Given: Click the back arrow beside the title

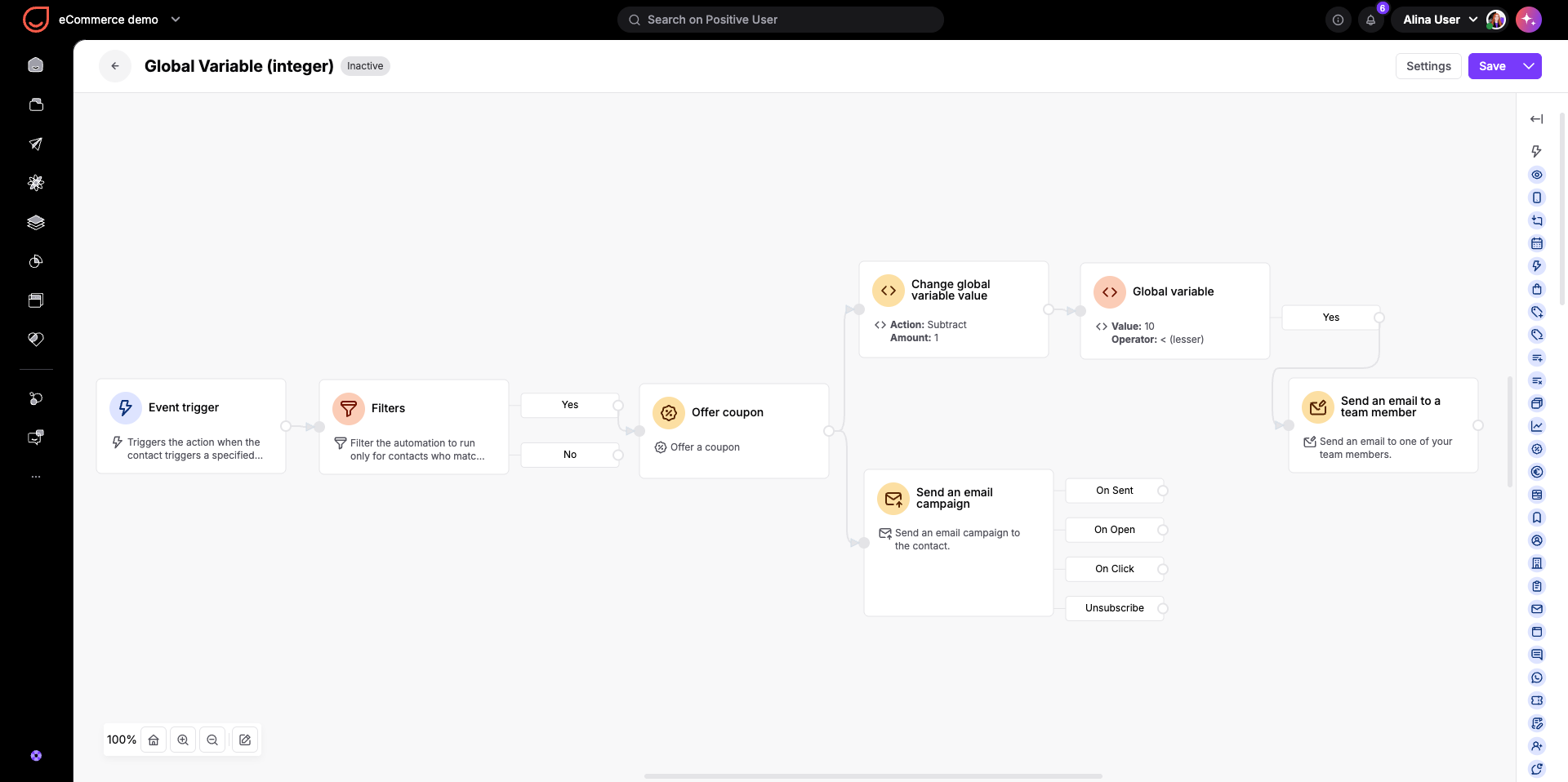Looking at the screenshot, I should [115, 66].
